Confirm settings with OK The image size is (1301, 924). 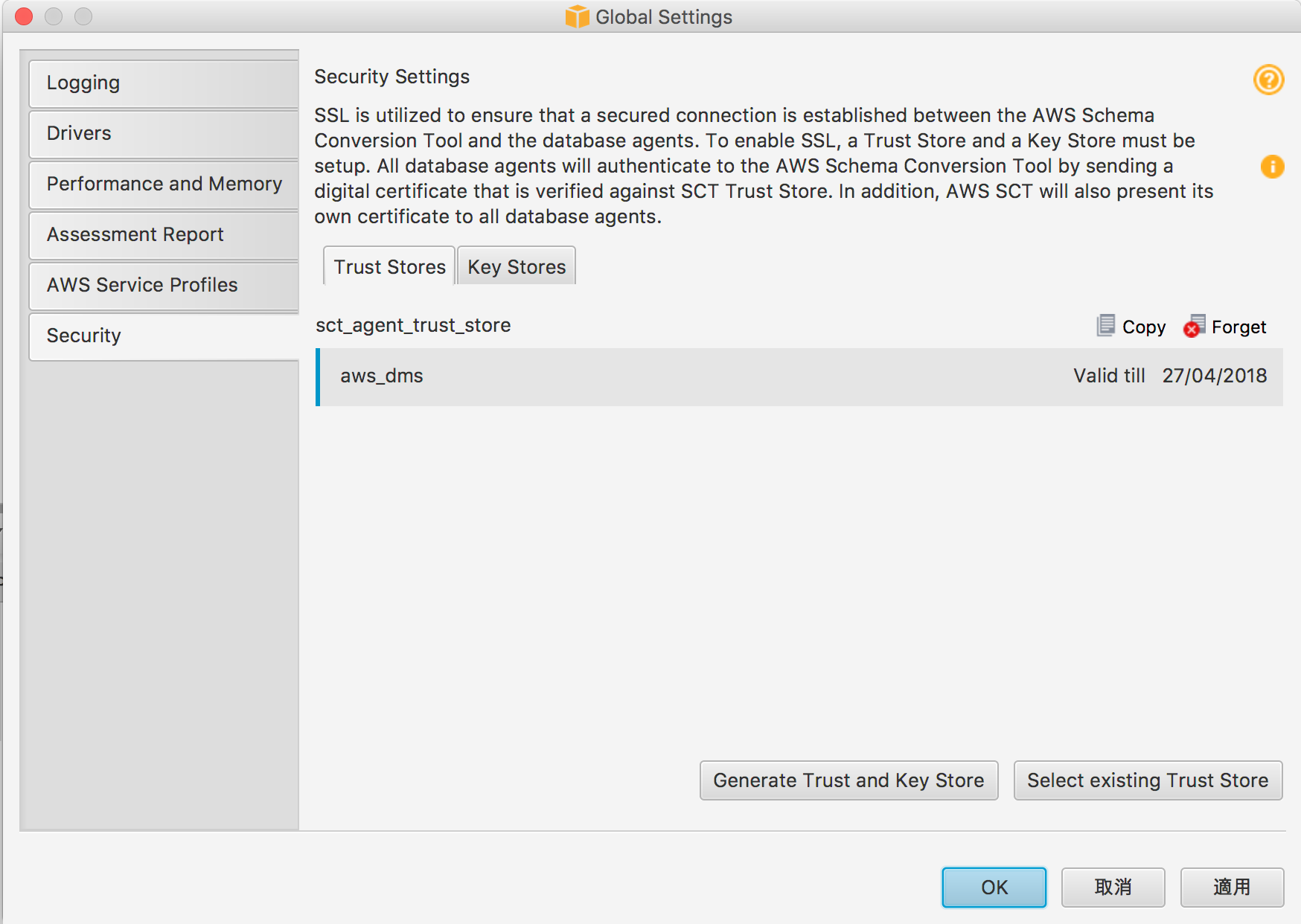tap(993, 887)
